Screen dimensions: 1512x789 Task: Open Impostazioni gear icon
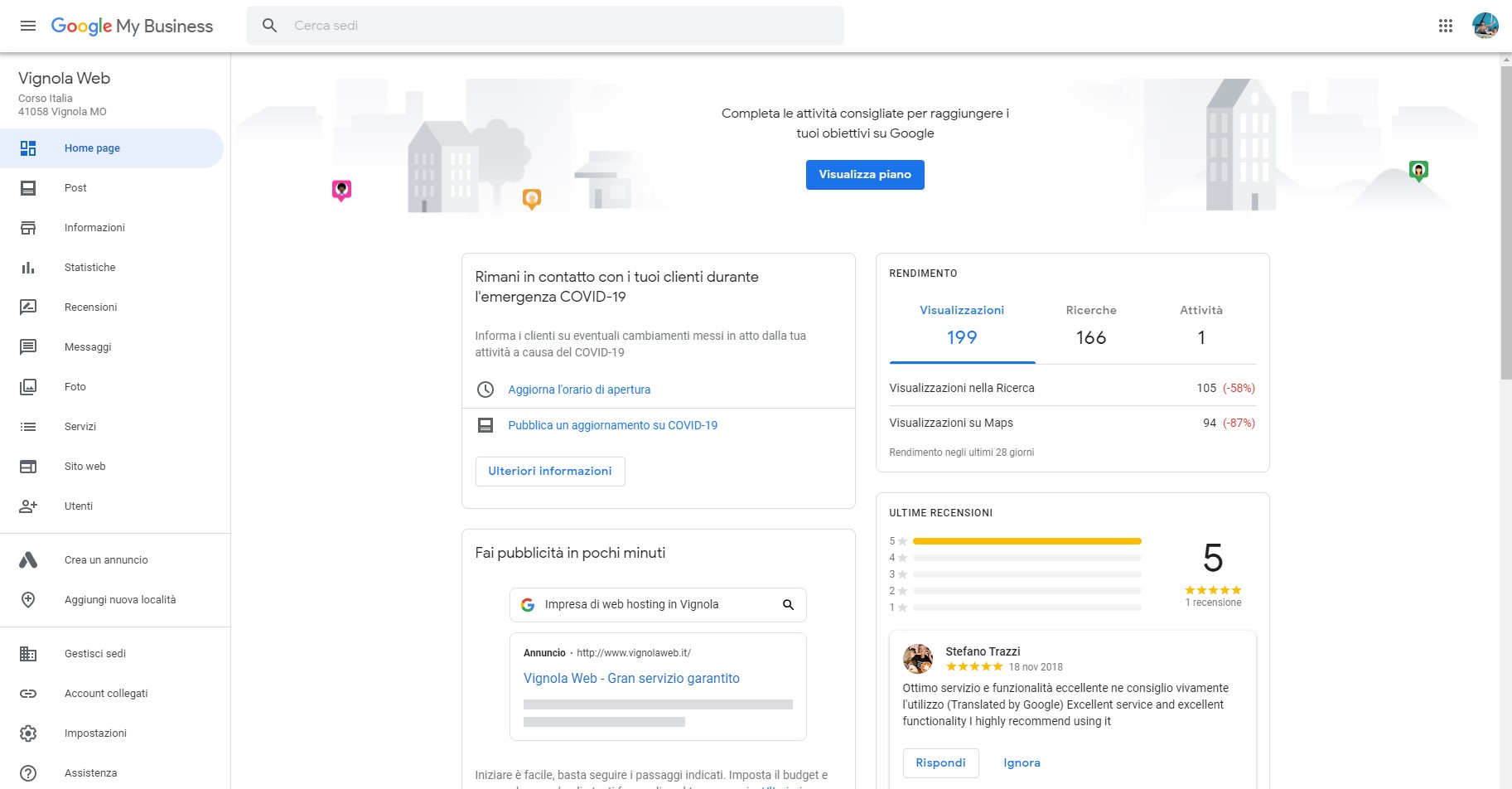(28, 733)
